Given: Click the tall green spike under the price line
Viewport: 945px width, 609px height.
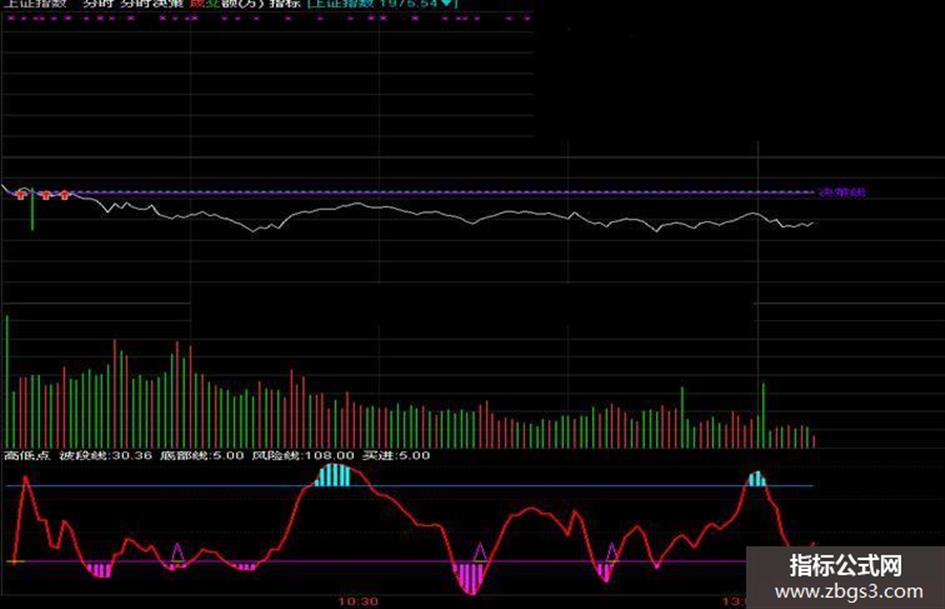Looking at the screenshot, I should [x=32, y=212].
